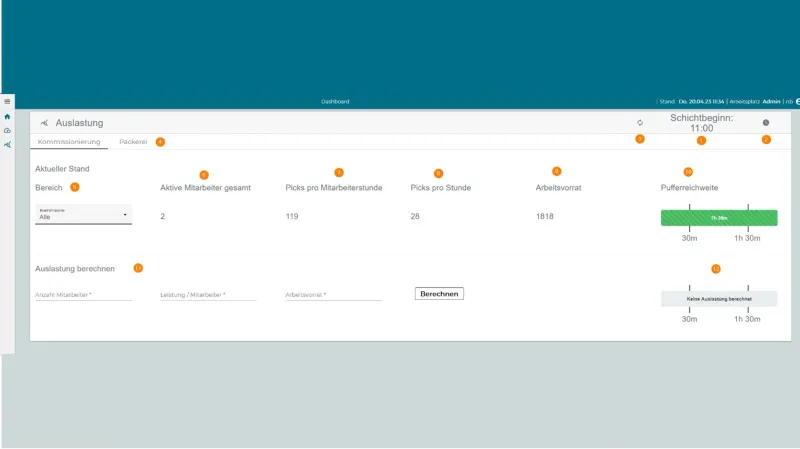Click the Bereich label
The width and height of the screenshot is (800, 449).
48,188
